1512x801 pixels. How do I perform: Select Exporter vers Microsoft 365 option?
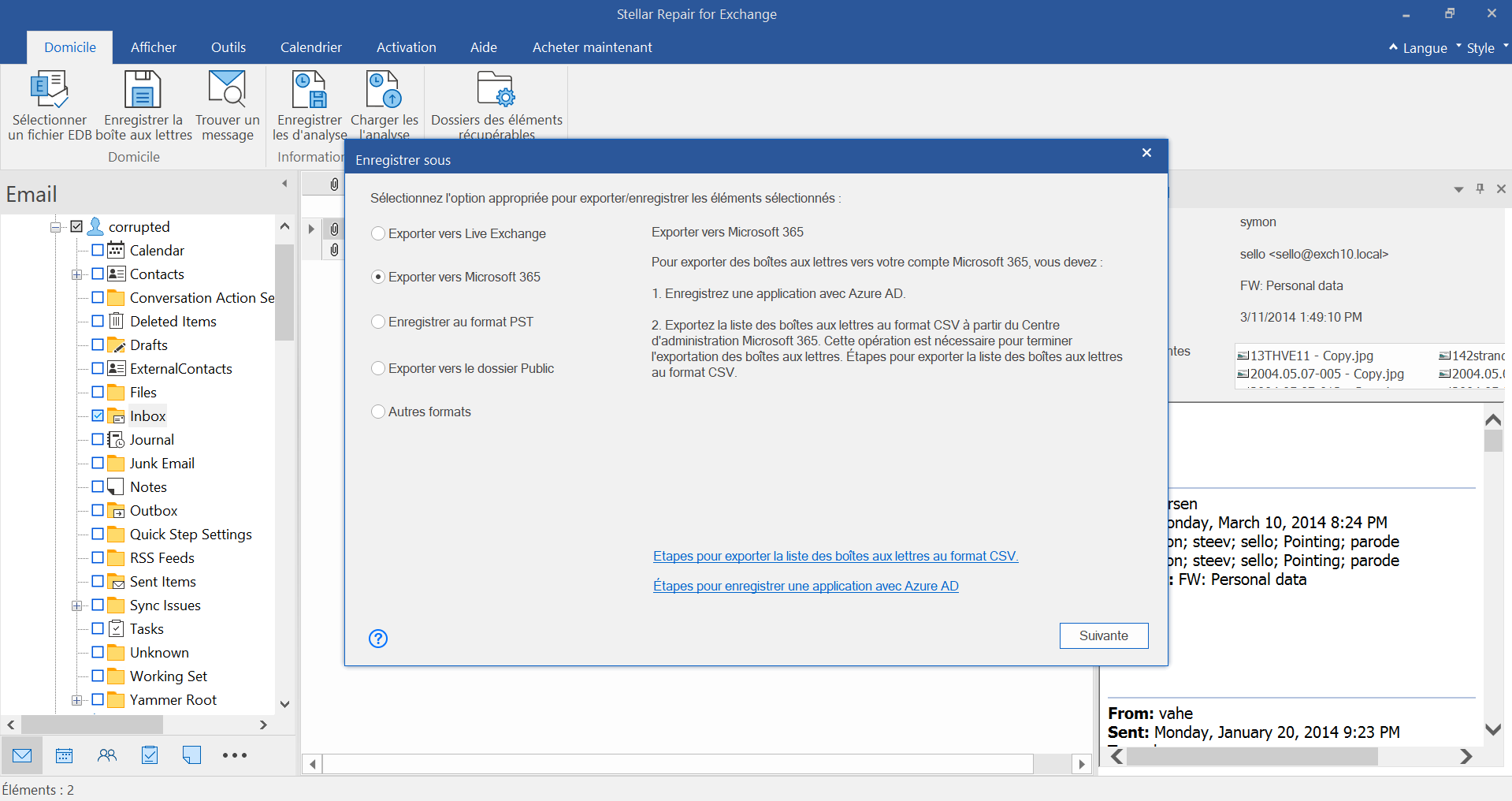tap(378, 277)
